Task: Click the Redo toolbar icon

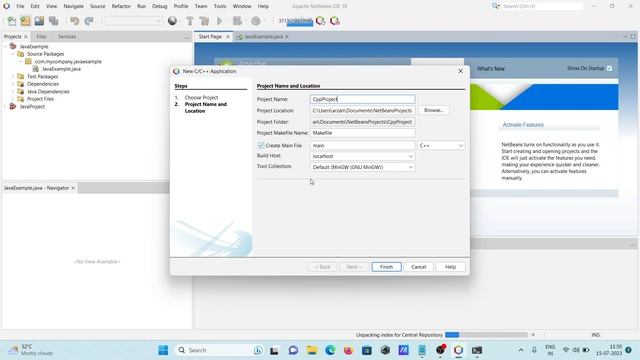Action: pyautogui.click(x=89, y=21)
